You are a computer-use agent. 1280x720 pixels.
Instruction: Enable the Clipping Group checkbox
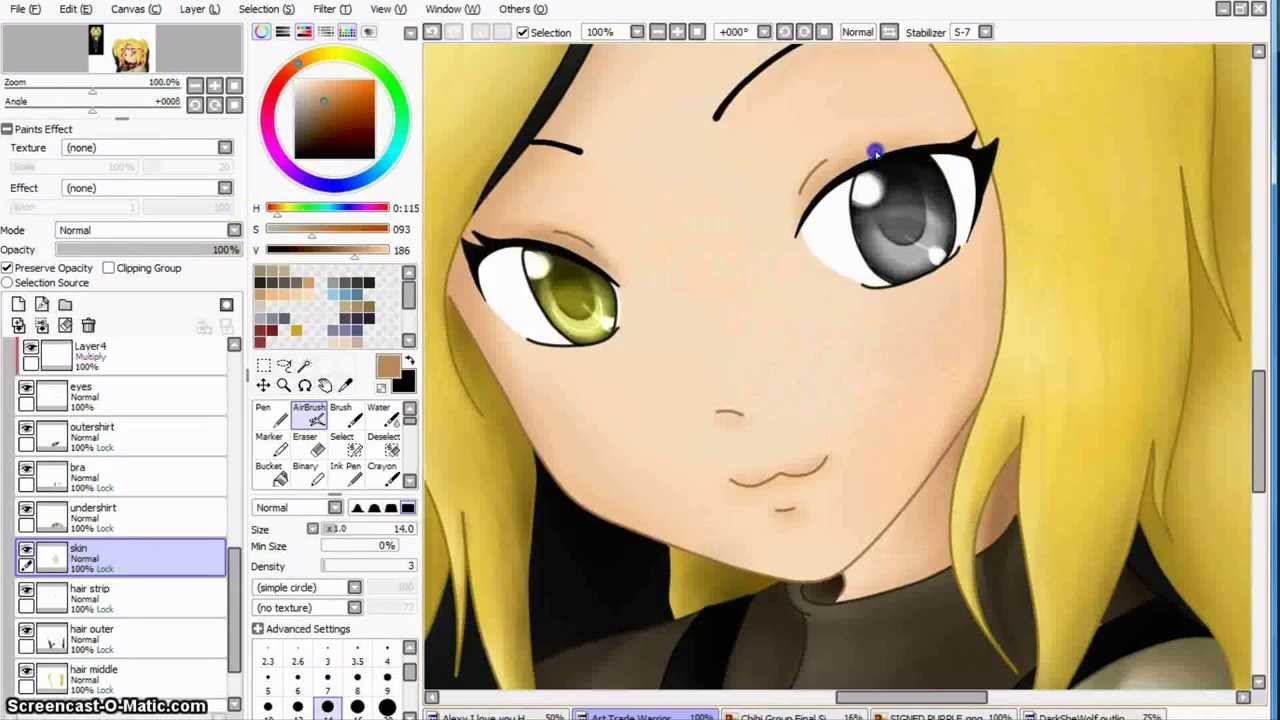coord(108,268)
